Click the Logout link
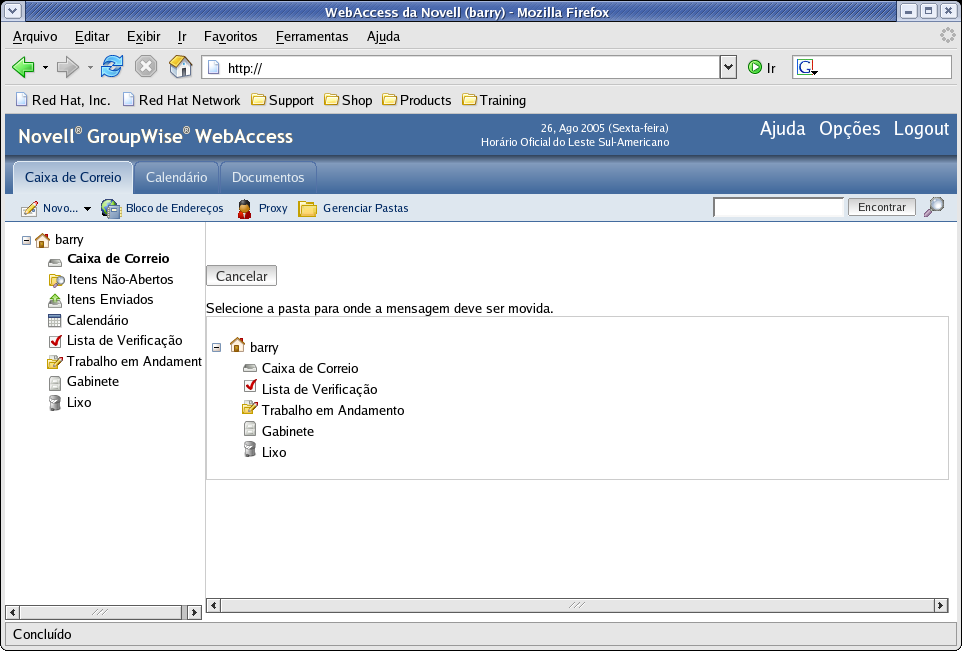The width and height of the screenshot is (962, 651). click(x=921, y=129)
